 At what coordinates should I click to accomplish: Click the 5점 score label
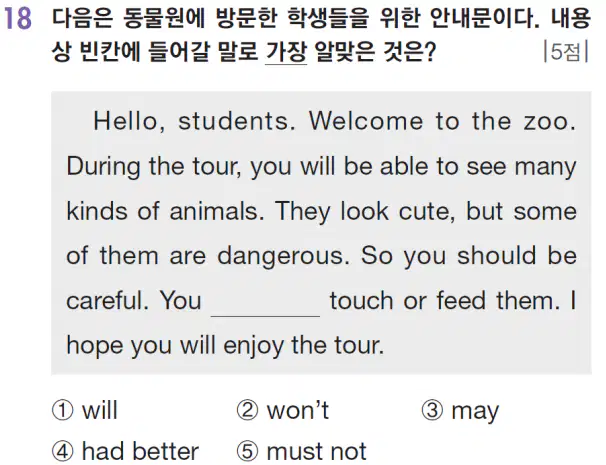point(565,51)
